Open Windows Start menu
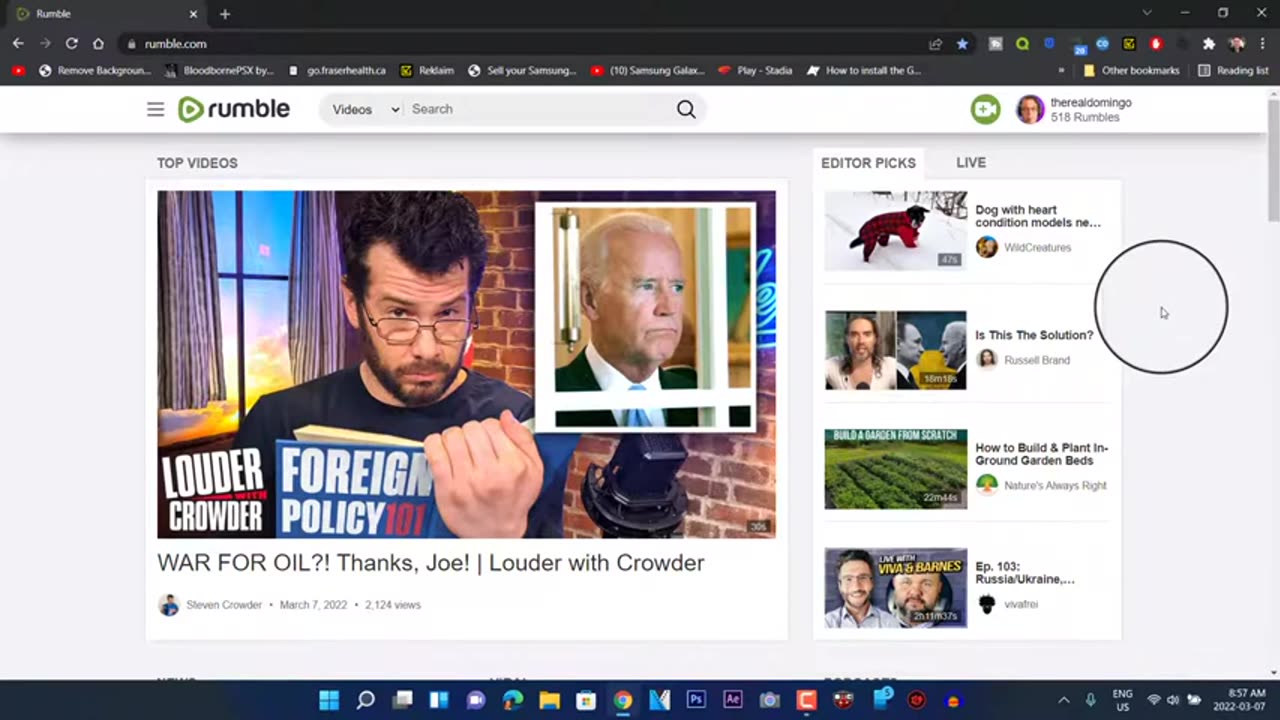 (x=329, y=700)
